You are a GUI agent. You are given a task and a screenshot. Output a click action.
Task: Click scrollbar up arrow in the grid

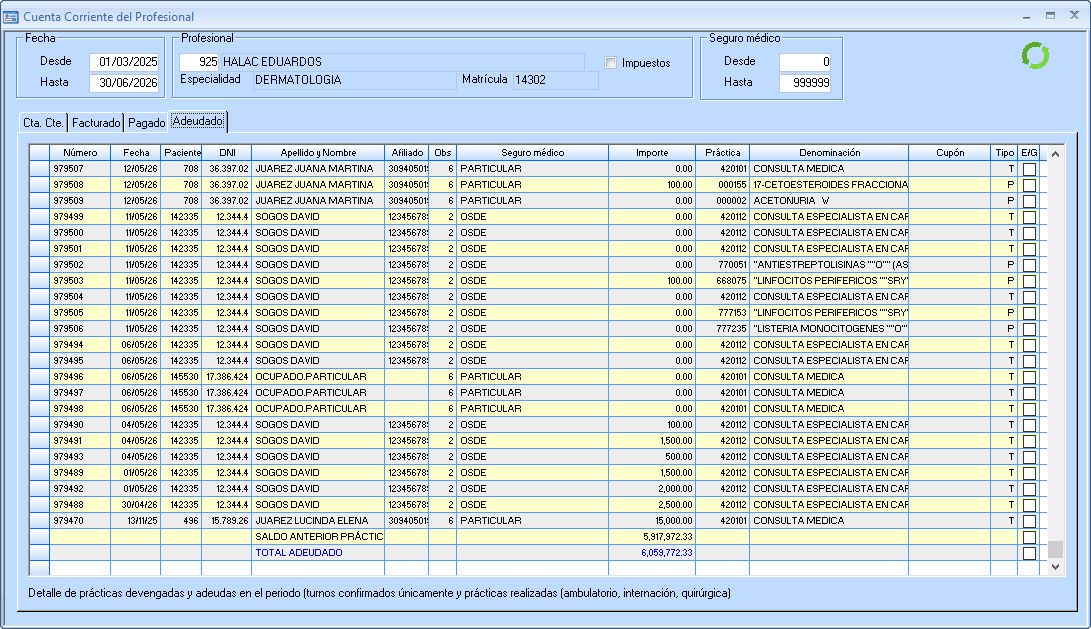pyautogui.click(x=1055, y=154)
